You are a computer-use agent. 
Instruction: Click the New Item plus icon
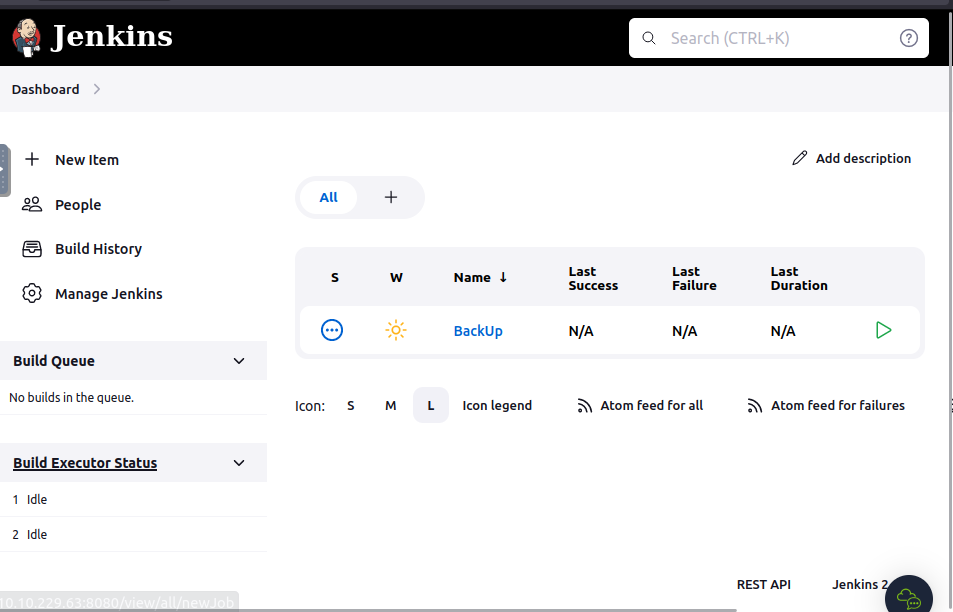click(32, 159)
